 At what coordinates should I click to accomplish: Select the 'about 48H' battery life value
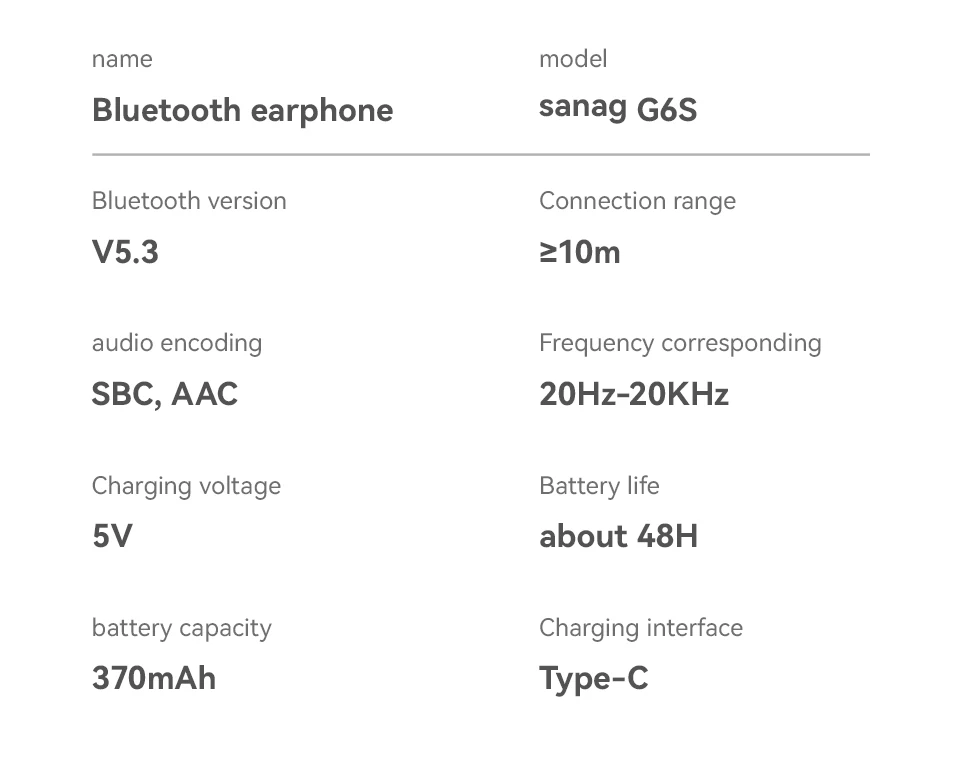pyautogui.click(x=618, y=536)
